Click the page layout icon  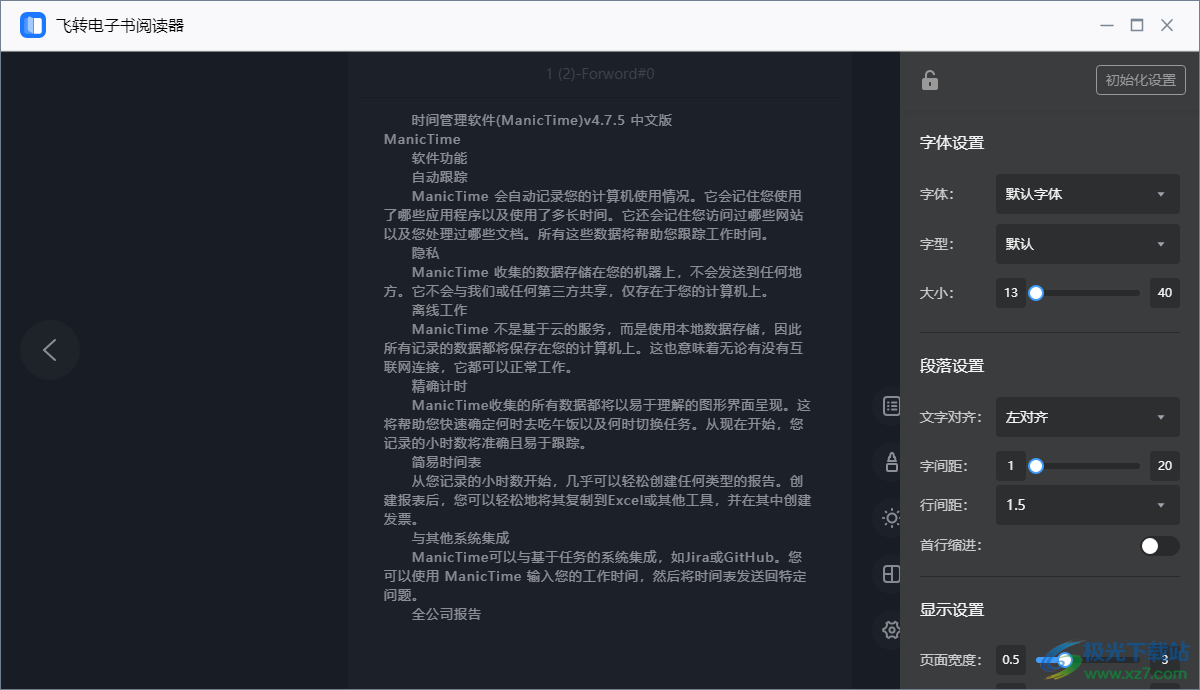coord(890,574)
